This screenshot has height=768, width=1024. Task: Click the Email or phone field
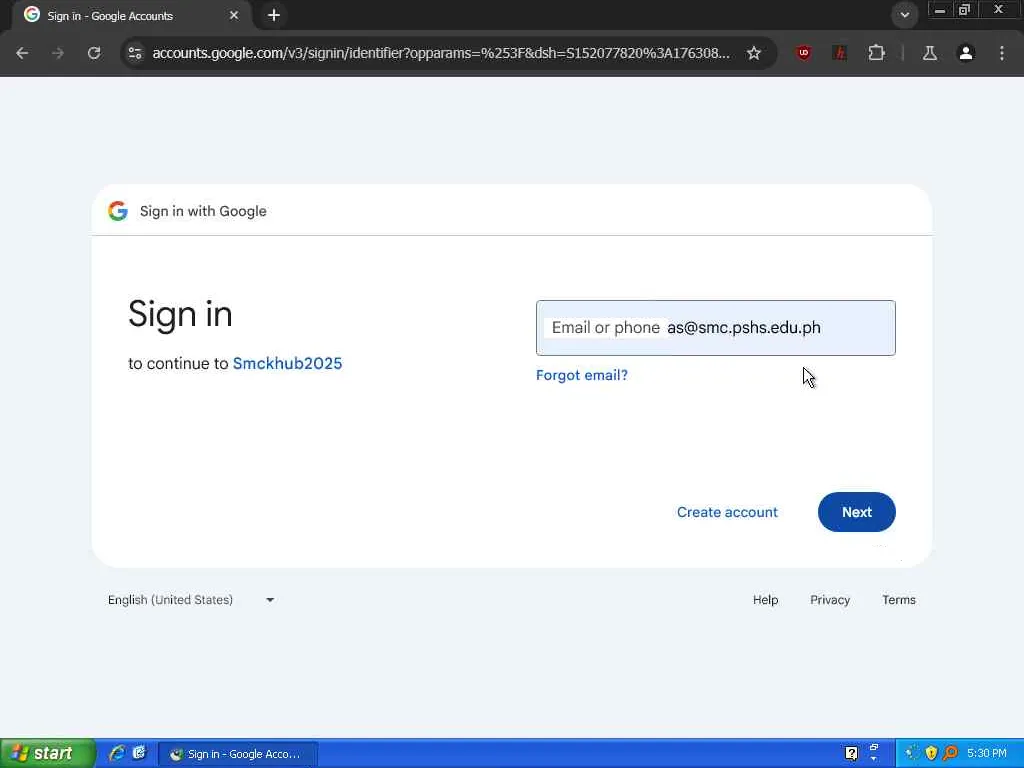pos(716,328)
